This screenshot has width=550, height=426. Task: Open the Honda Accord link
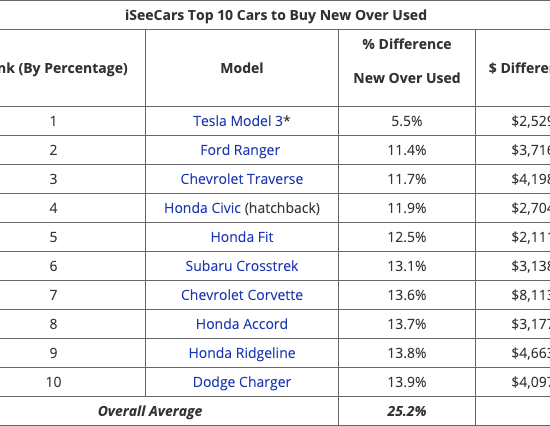pos(242,324)
